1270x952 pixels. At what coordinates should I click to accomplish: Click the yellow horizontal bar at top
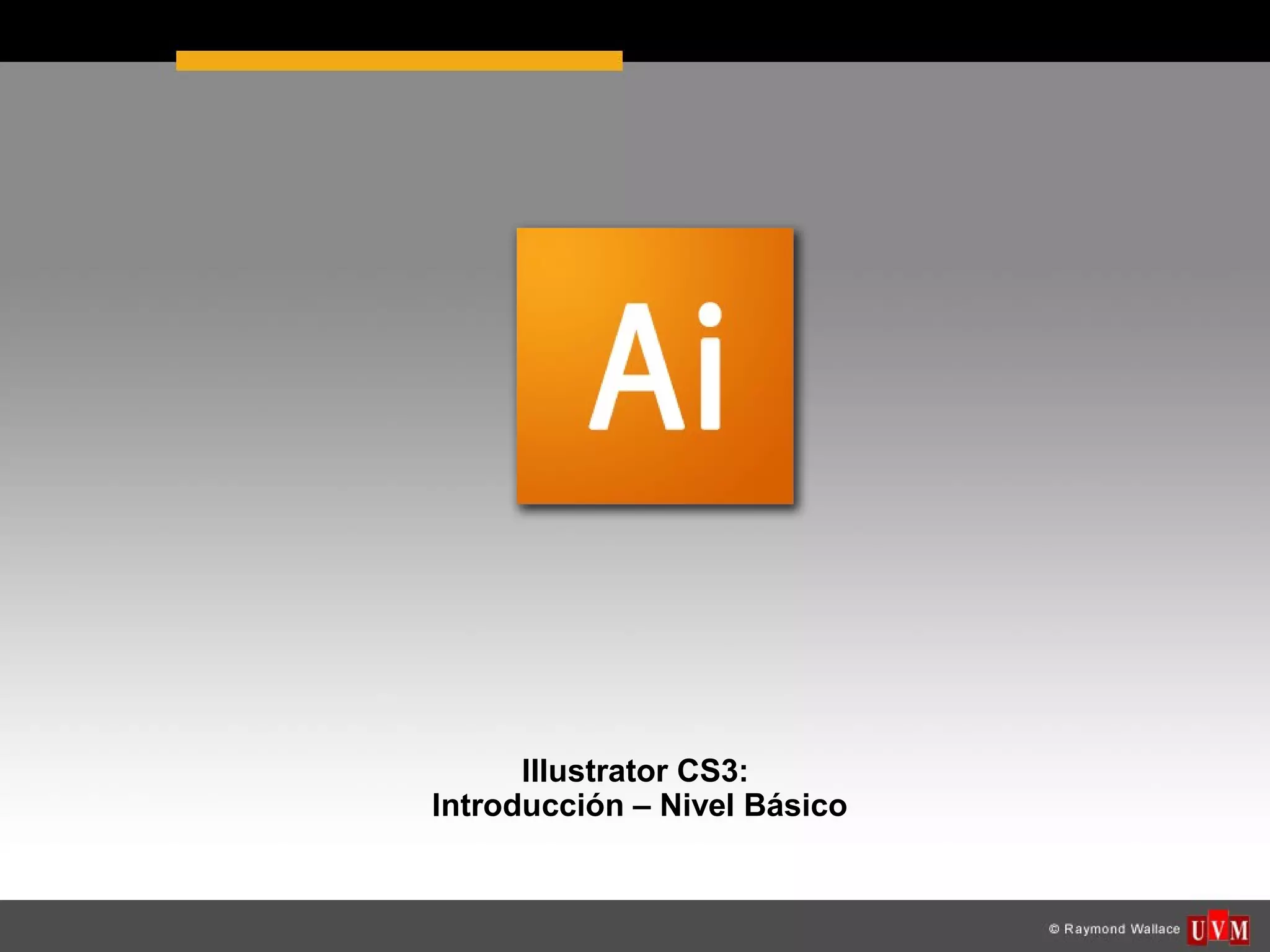click(399, 61)
